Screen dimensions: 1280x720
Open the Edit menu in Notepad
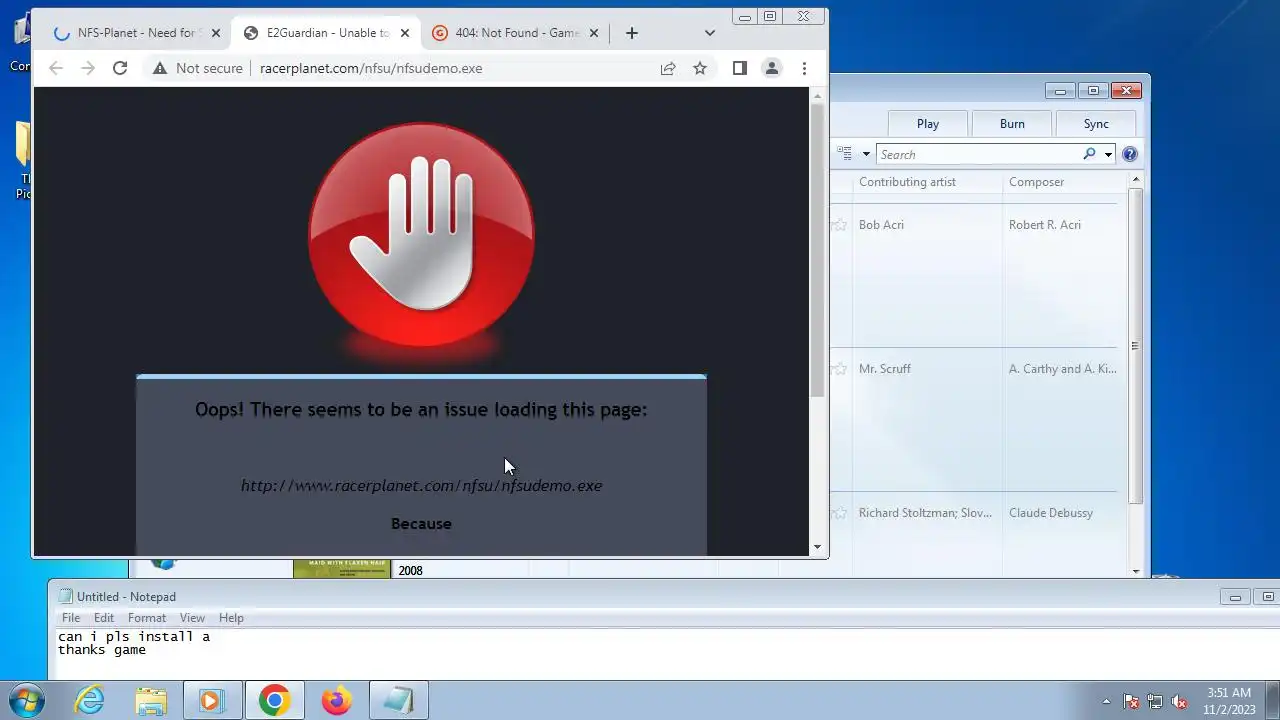click(104, 618)
